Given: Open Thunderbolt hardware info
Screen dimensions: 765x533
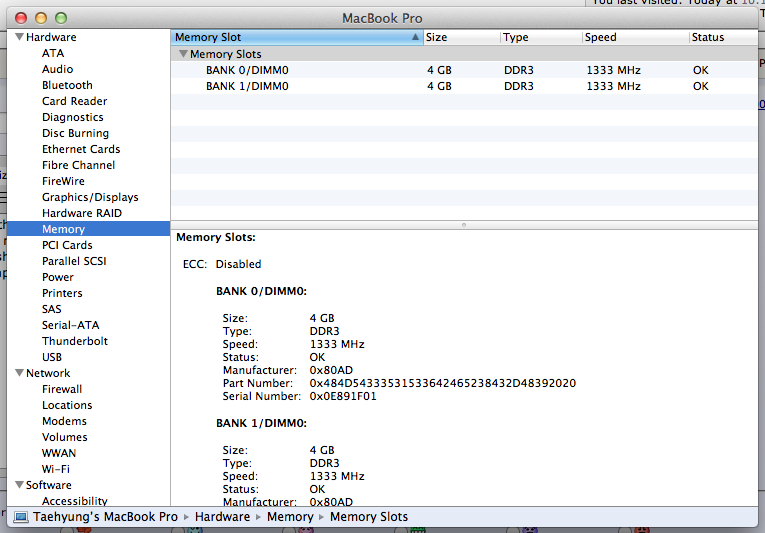Looking at the screenshot, I should (x=75, y=341).
